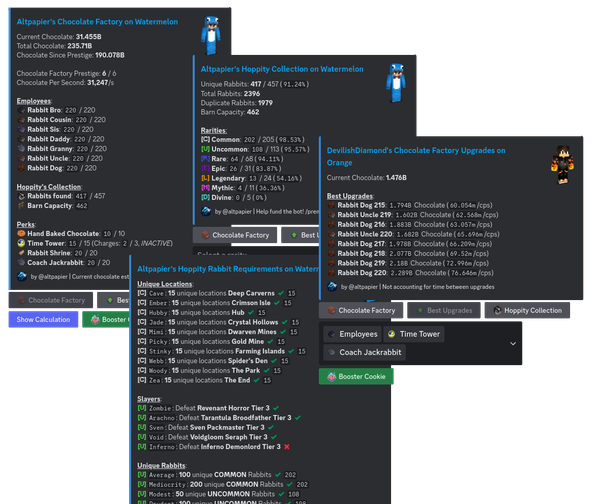Click the blue penguin avatar in Chocolate Factory embed

click(x=211, y=35)
